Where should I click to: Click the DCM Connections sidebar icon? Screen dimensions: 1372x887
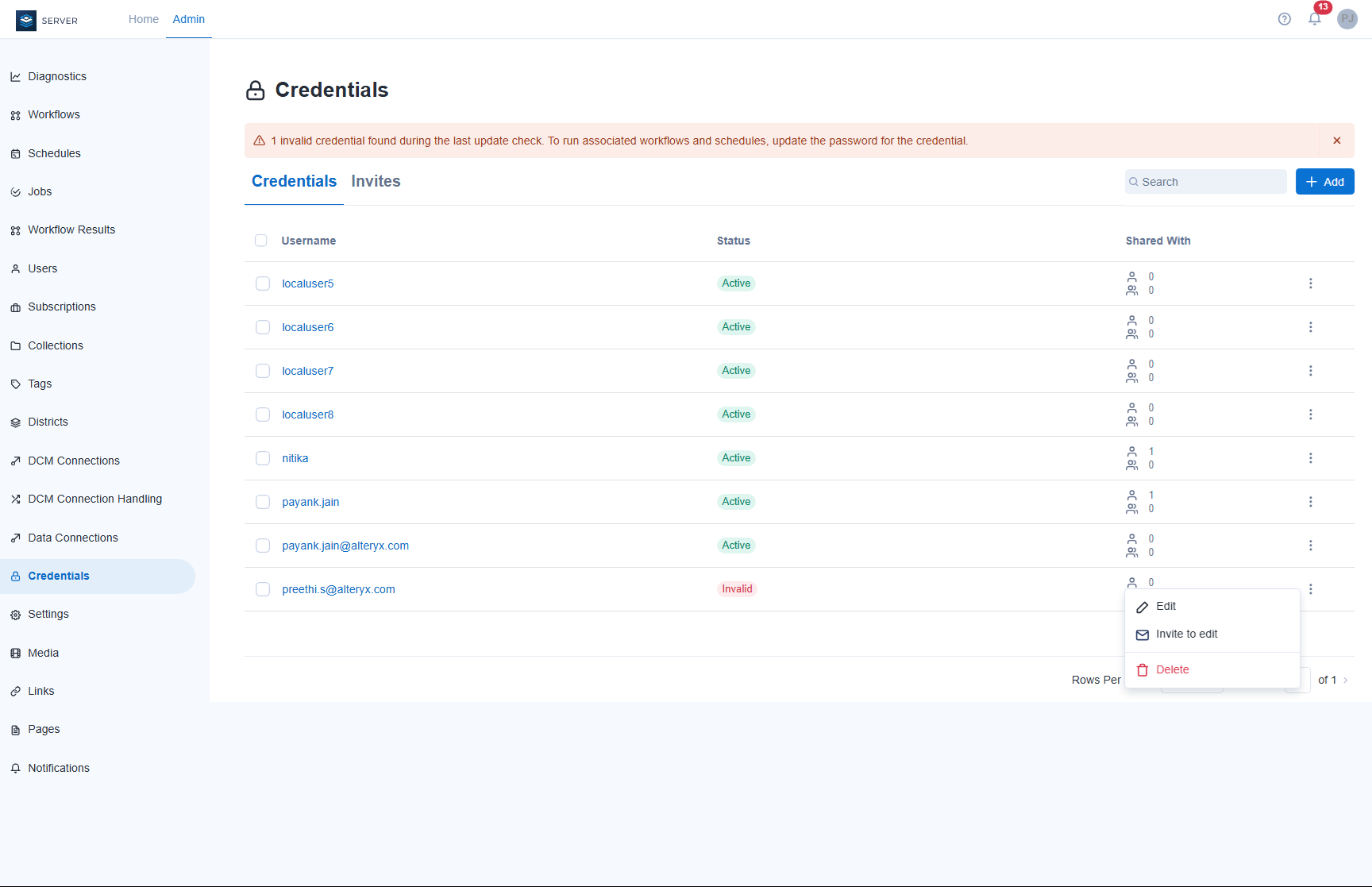16,461
